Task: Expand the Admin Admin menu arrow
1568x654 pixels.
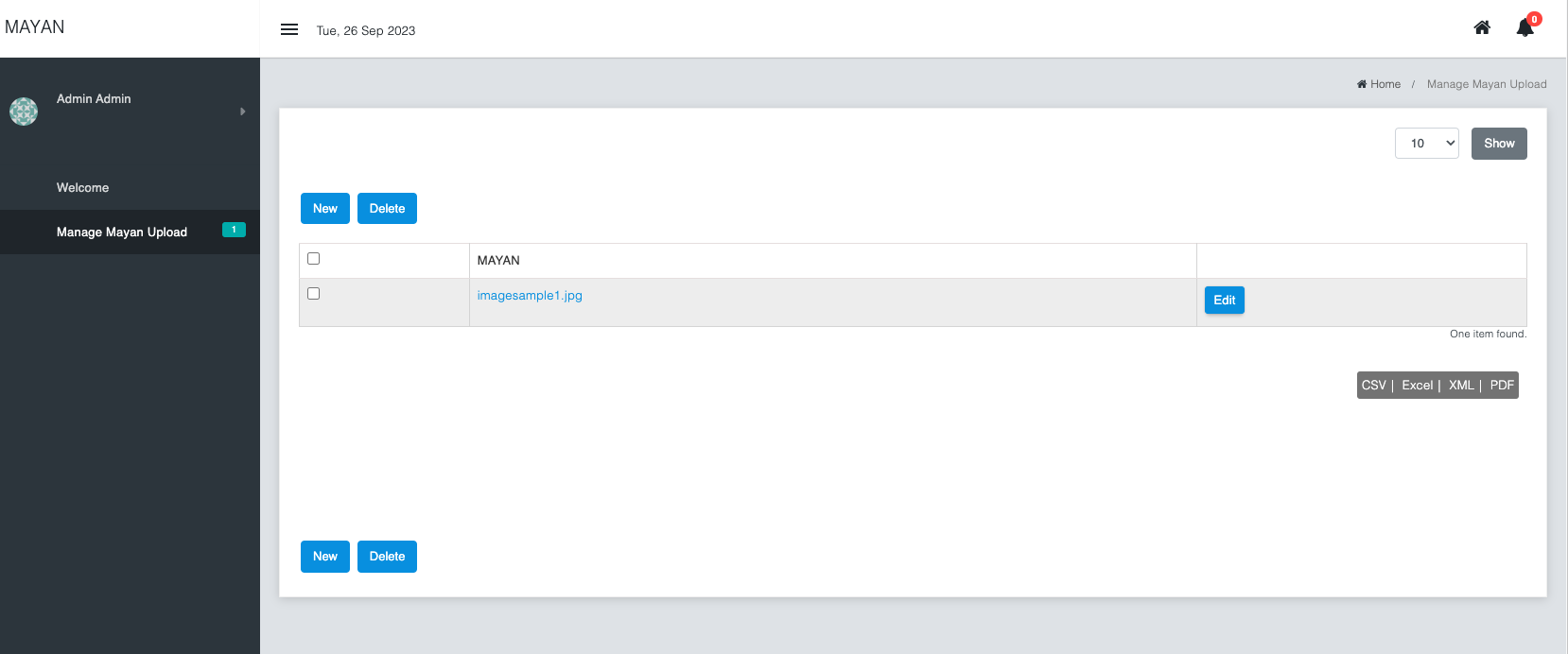Action: [x=243, y=112]
